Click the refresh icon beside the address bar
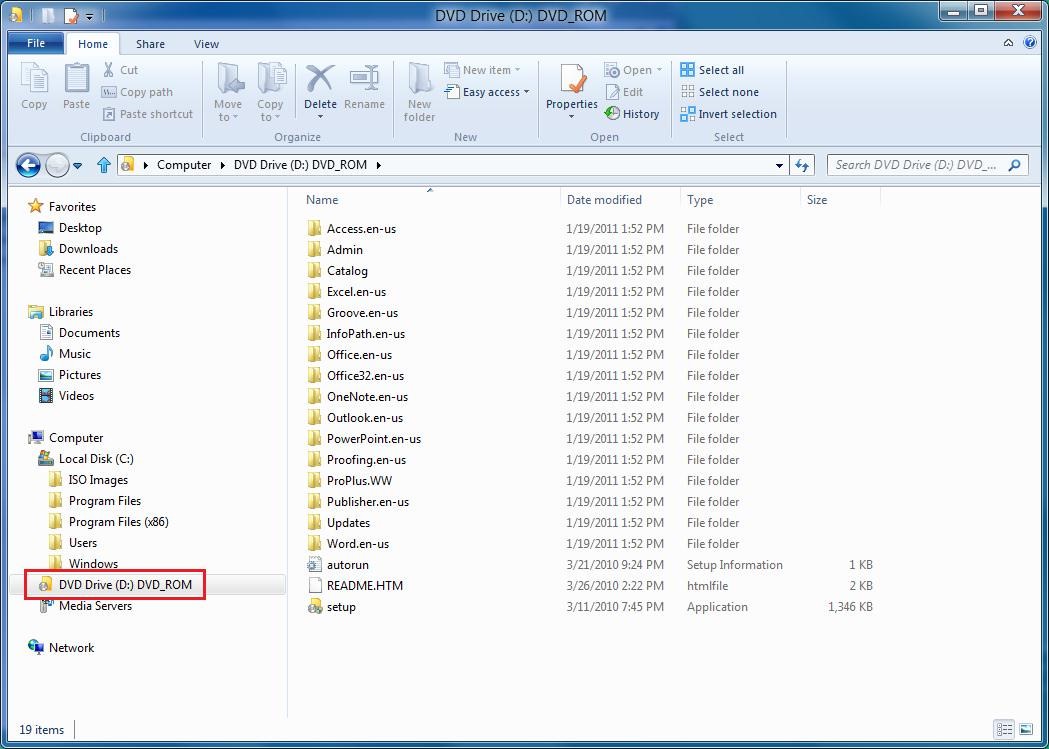This screenshot has height=749, width=1049. [803, 164]
